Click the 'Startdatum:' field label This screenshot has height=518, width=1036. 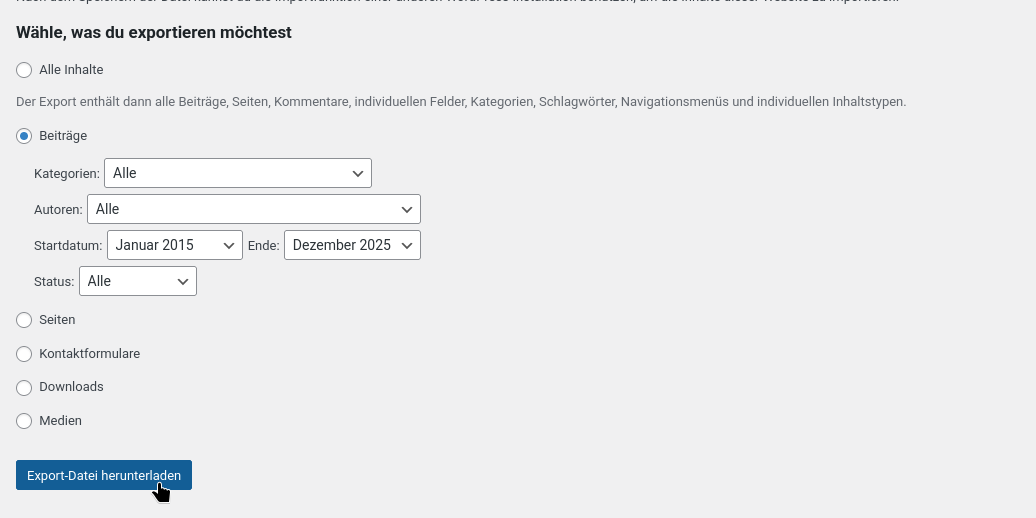click(x=68, y=246)
